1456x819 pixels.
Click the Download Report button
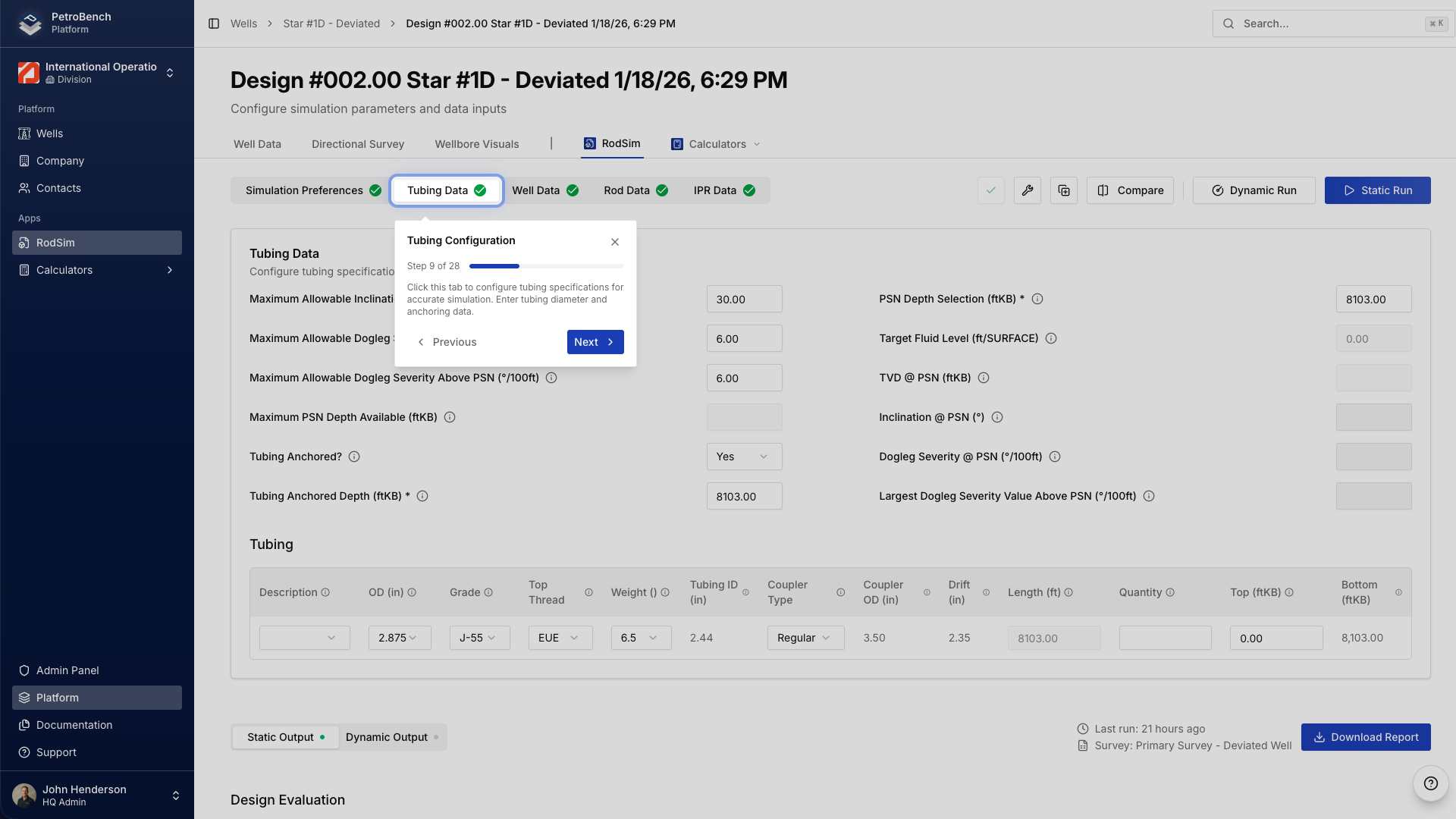coord(1365,737)
